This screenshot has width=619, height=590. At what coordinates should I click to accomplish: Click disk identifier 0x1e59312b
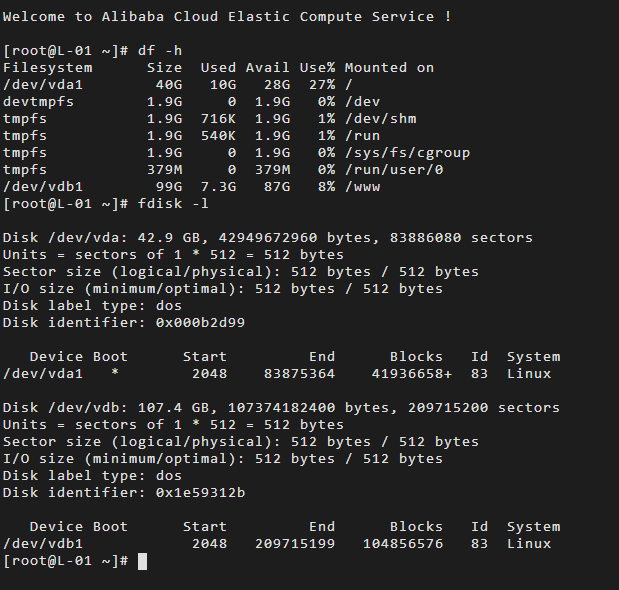201,493
